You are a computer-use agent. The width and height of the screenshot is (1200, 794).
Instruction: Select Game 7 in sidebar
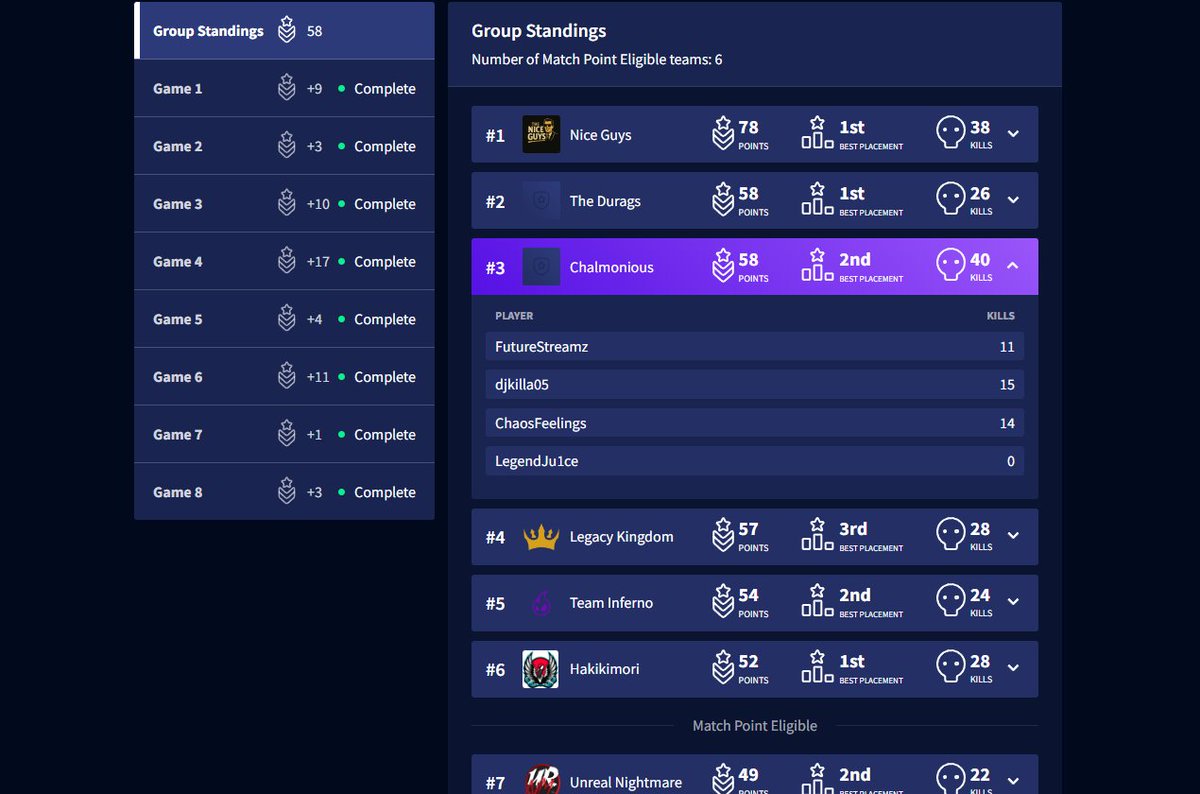click(284, 434)
